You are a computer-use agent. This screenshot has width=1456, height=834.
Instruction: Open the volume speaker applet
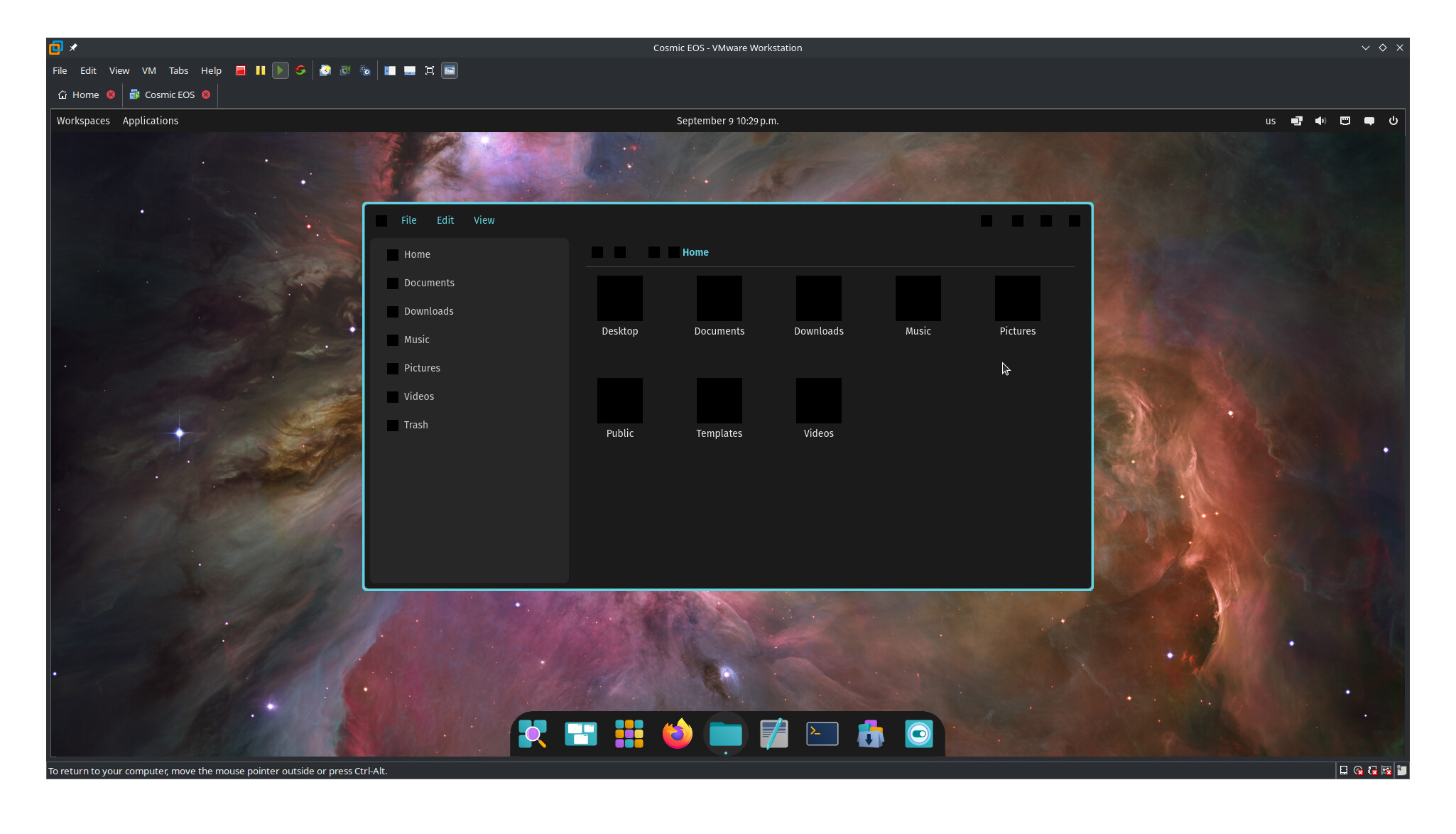coord(1320,121)
